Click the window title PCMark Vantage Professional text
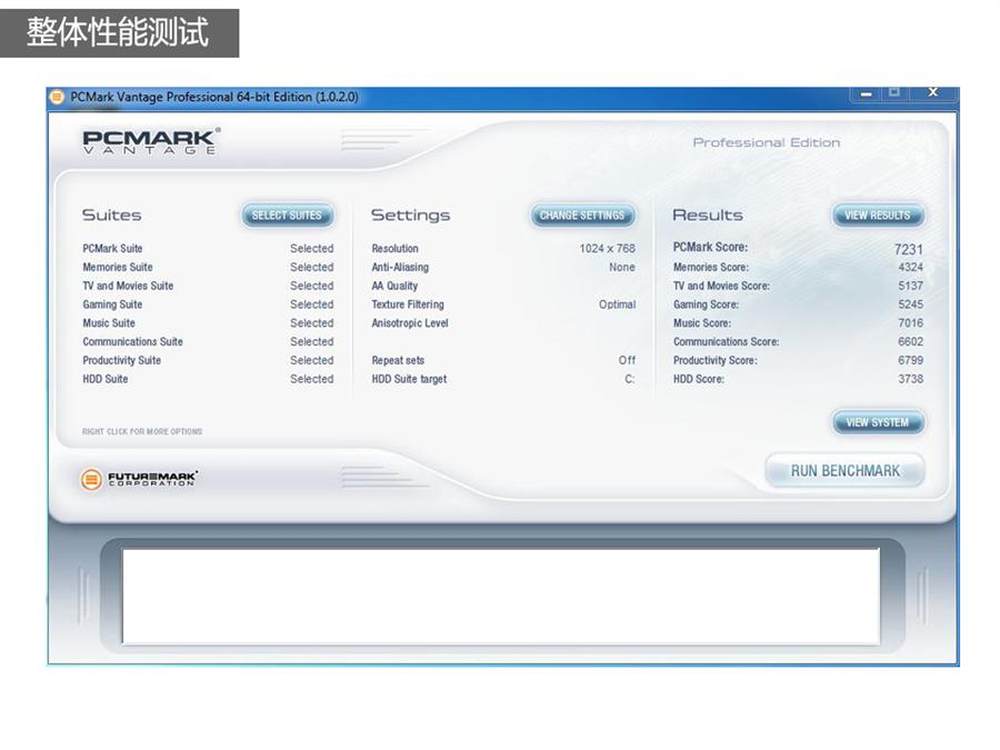 click(x=214, y=97)
